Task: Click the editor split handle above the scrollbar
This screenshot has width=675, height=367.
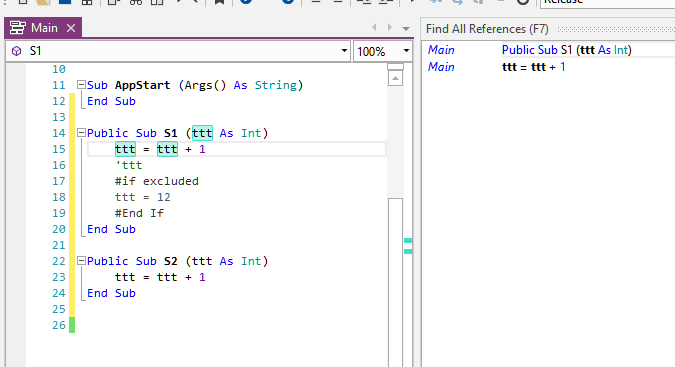Action: click(x=395, y=67)
